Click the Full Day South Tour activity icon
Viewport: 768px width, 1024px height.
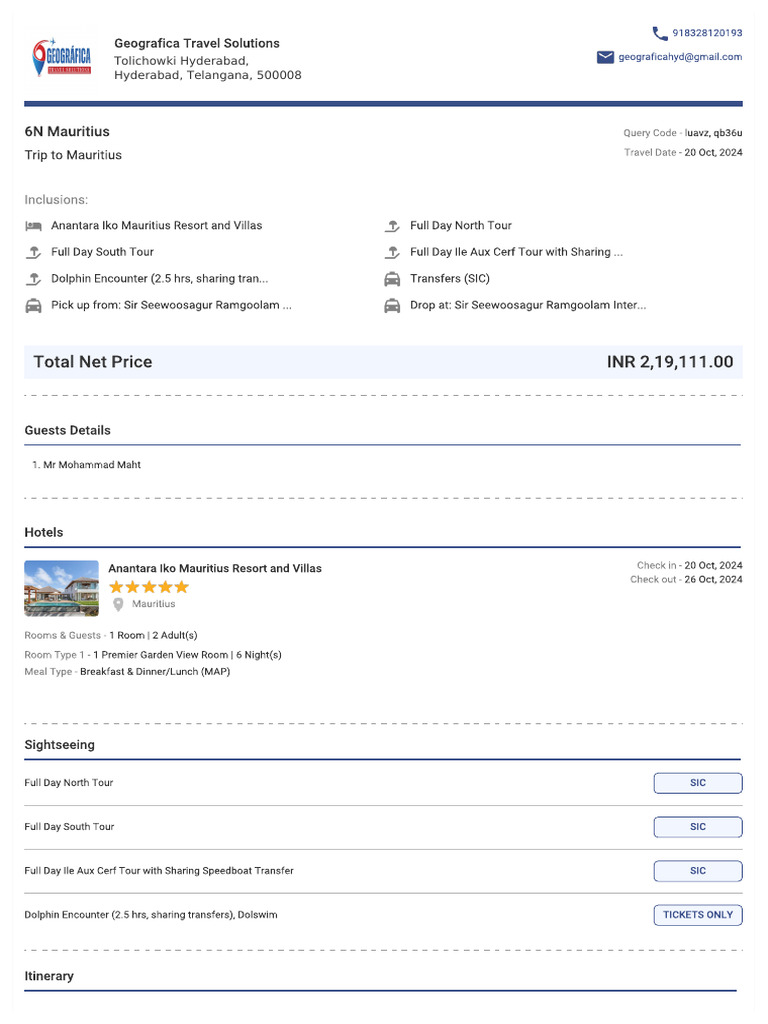34,252
